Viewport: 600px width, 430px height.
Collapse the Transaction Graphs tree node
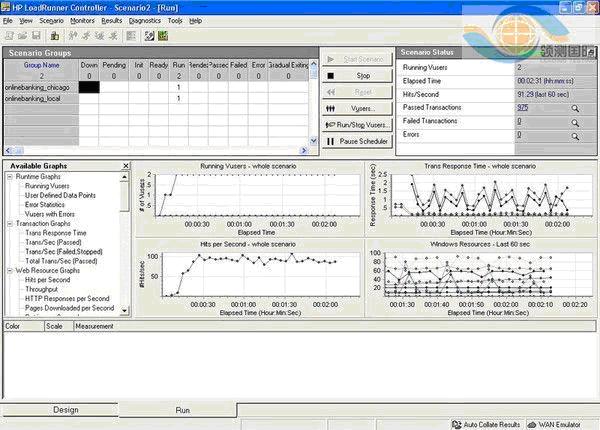coord(10,224)
